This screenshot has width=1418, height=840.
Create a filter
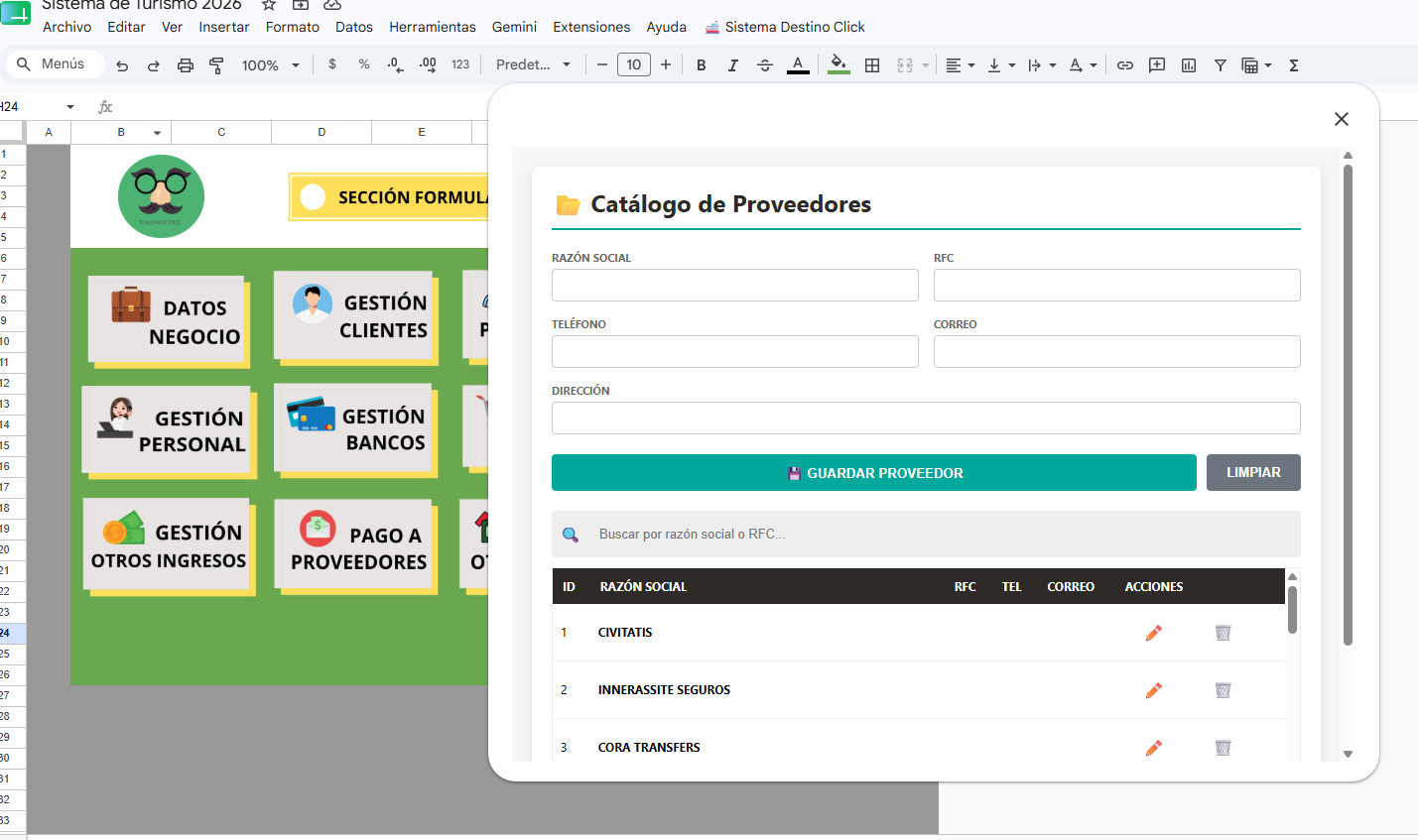[1221, 65]
